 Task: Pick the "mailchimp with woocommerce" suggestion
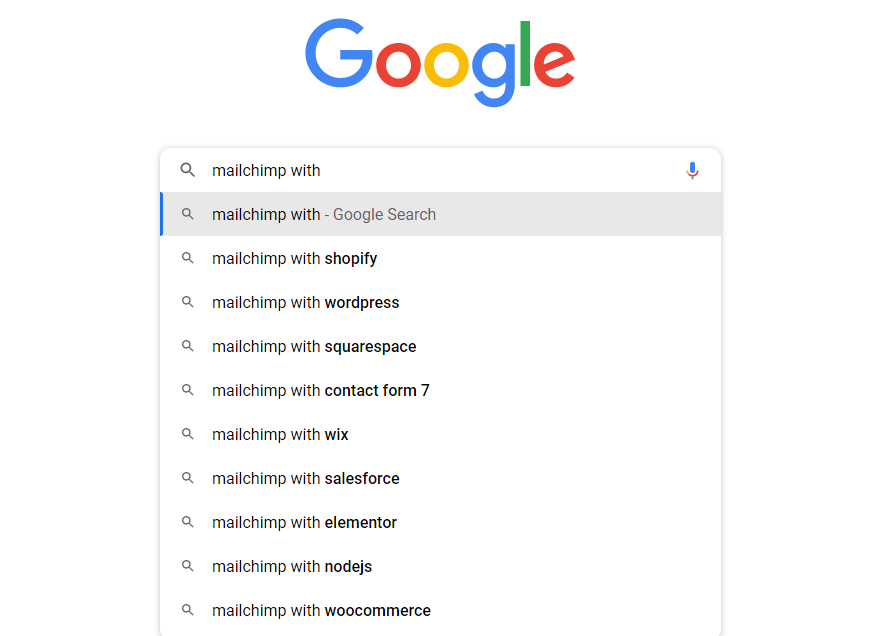(321, 610)
